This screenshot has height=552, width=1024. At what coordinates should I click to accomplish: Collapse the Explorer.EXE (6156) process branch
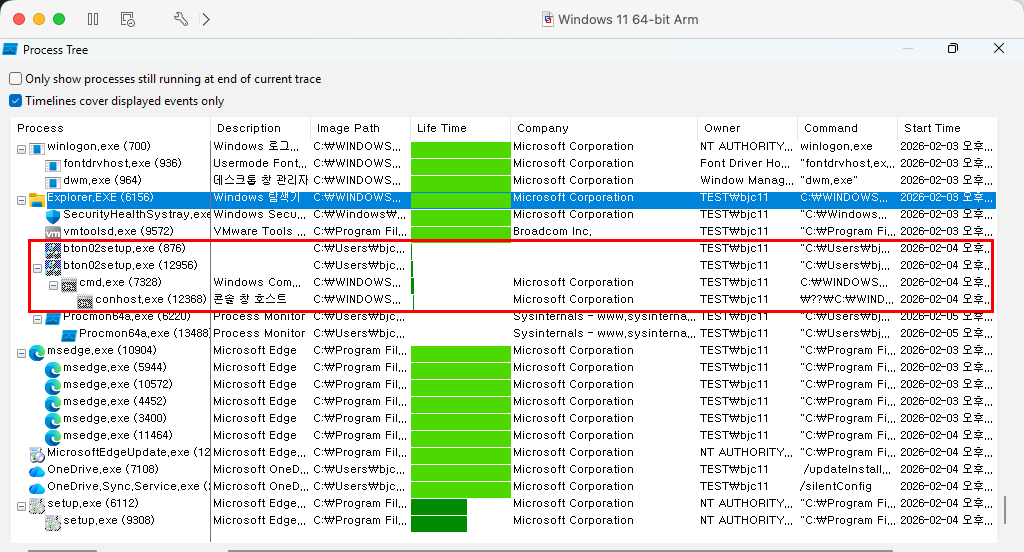click(22, 198)
